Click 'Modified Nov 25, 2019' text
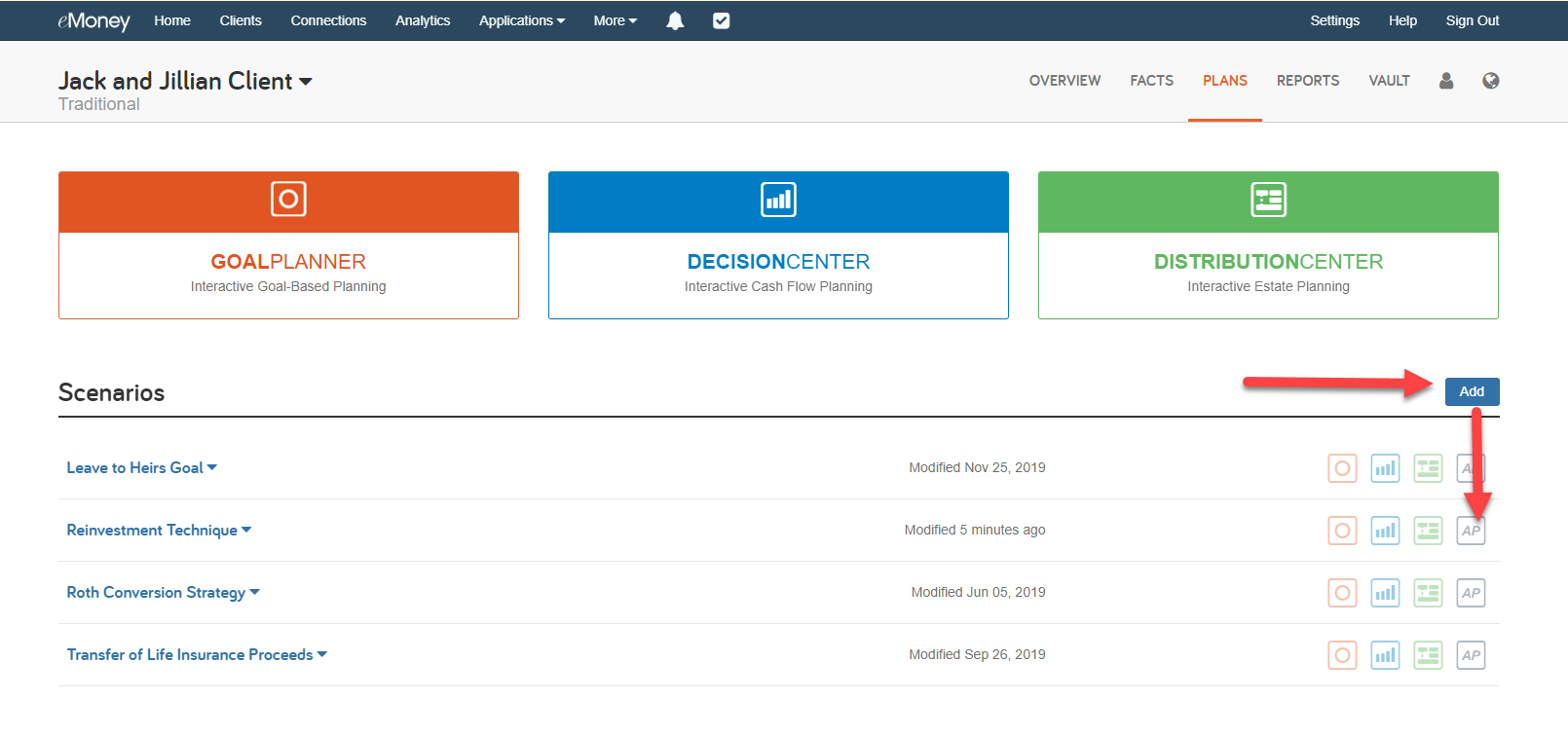This screenshot has width=1568, height=736. click(x=977, y=468)
